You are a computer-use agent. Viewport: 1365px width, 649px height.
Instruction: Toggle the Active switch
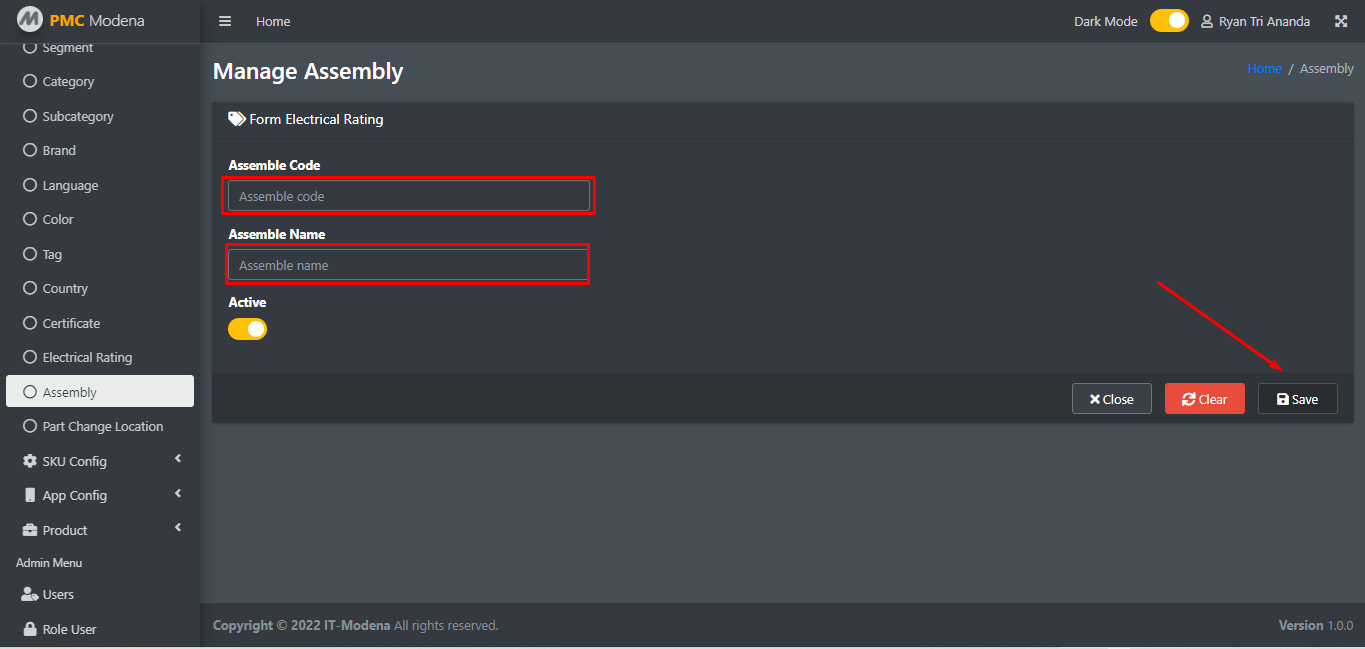(x=247, y=328)
